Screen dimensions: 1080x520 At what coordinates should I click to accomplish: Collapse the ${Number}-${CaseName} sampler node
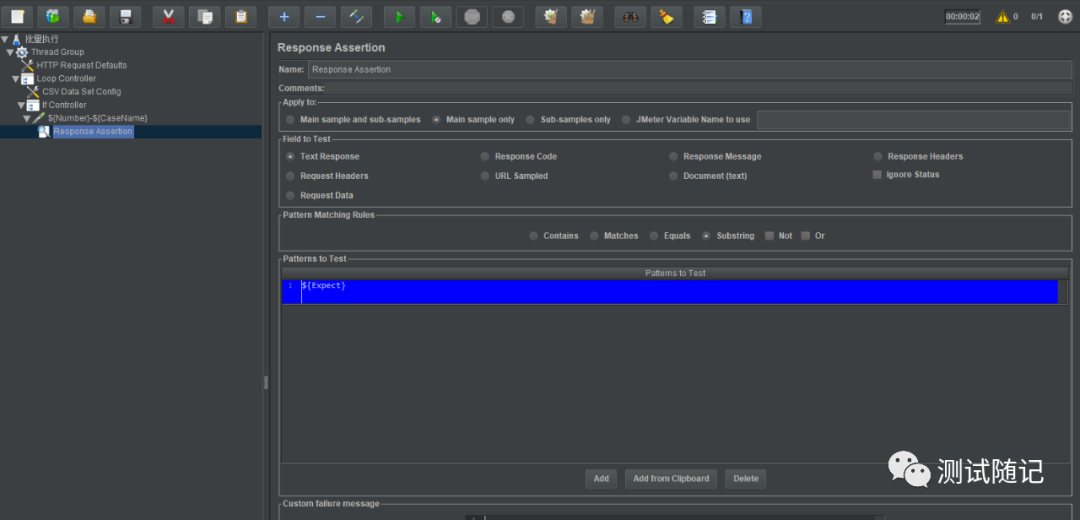click(26, 118)
